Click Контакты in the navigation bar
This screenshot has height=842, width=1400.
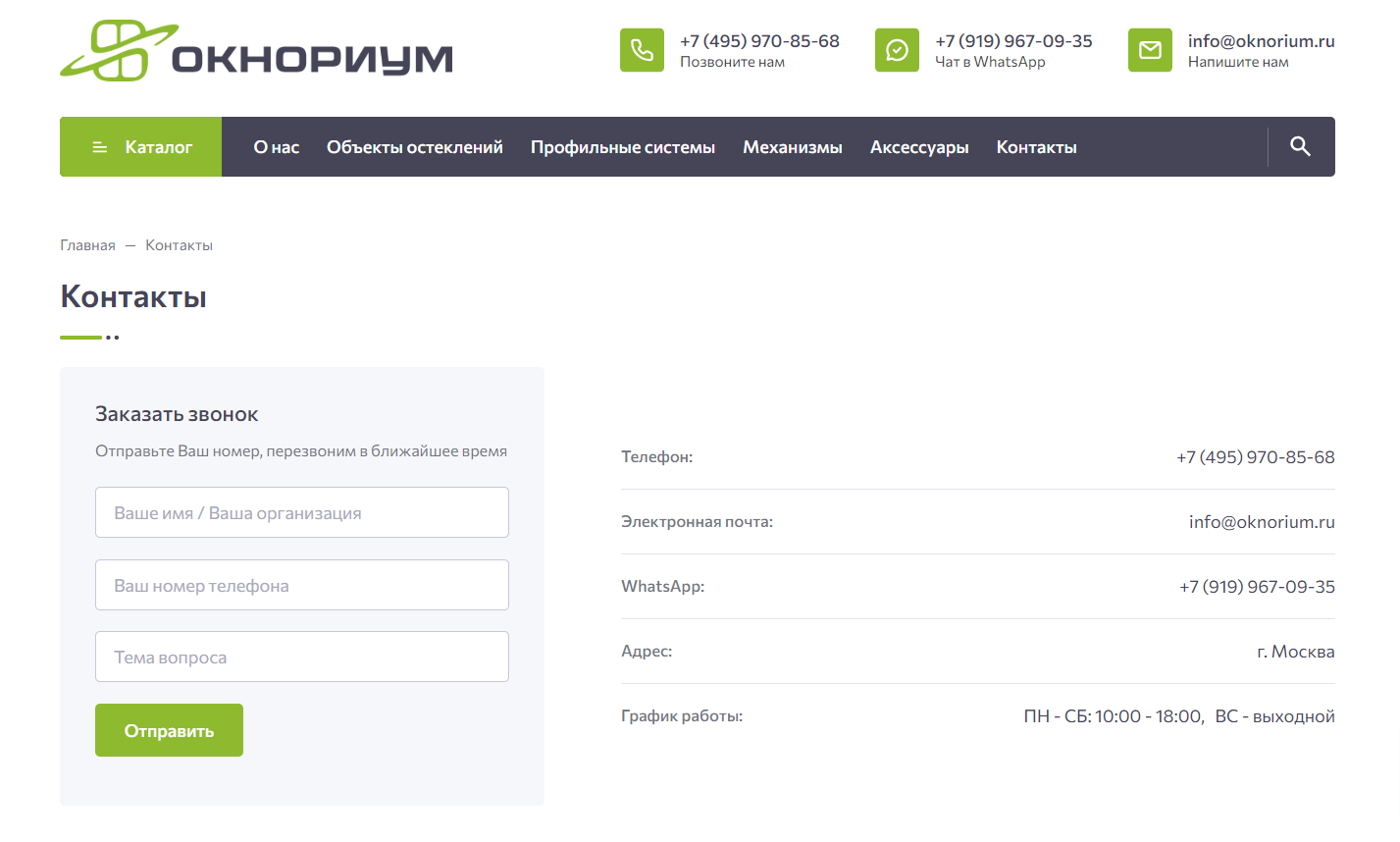(x=1036, y=147)
